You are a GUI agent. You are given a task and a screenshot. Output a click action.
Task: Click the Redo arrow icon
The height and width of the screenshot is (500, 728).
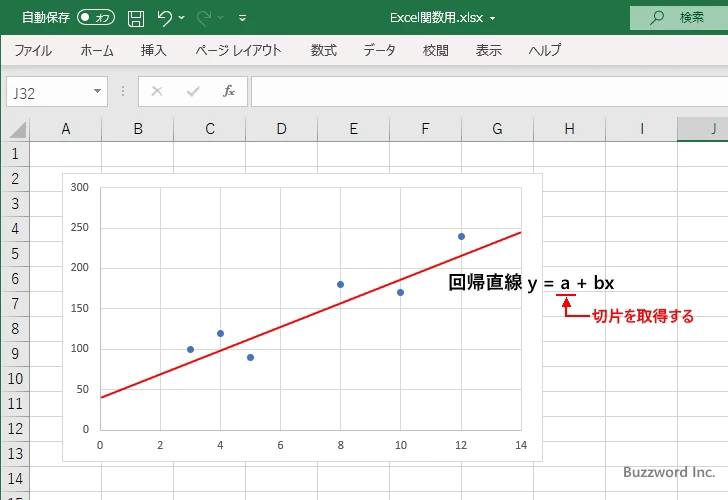point(203,18)
